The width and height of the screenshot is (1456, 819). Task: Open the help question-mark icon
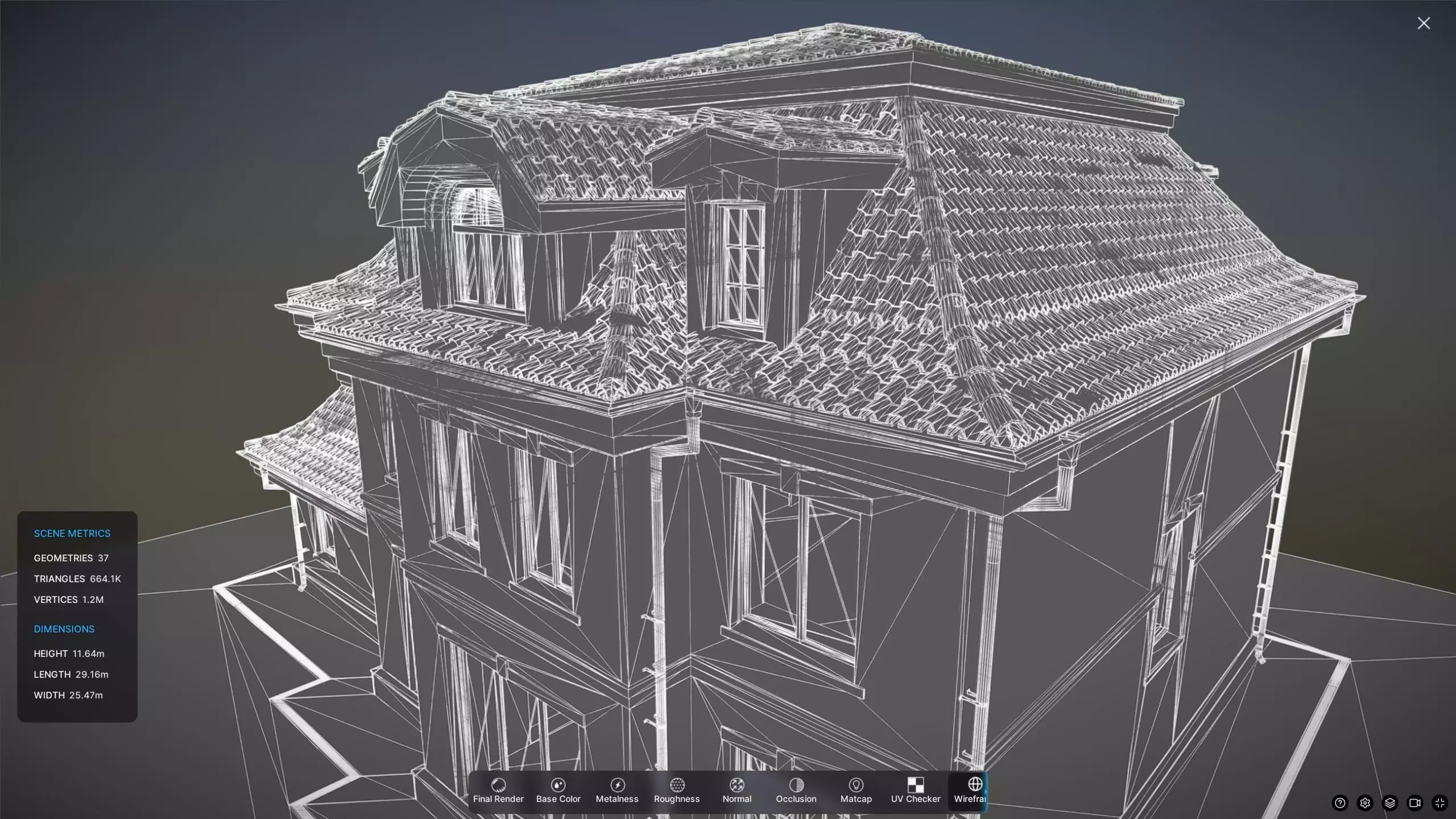click(1340, 803)
